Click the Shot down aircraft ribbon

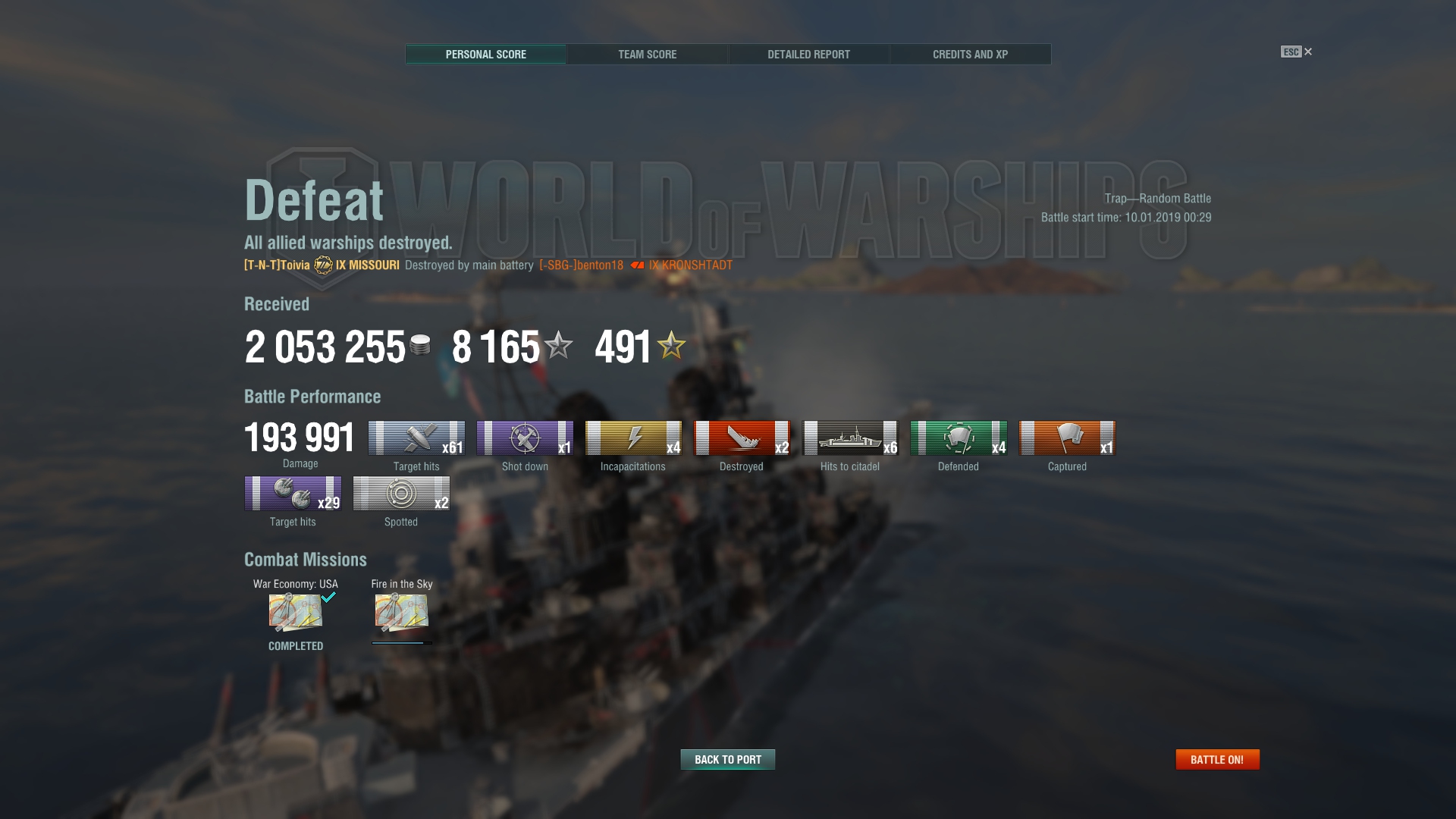[525, 438]
